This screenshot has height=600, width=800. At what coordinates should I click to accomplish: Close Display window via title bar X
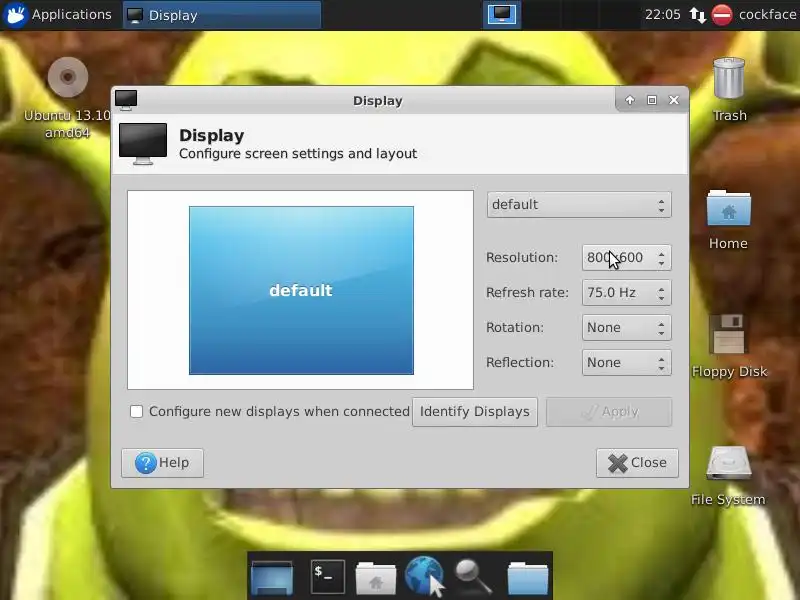tap(674, 100)
